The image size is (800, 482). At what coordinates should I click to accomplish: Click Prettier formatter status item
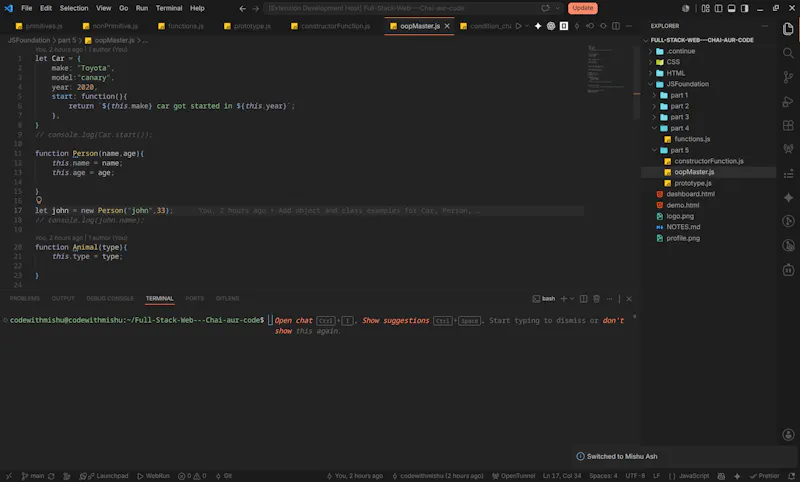(x=764, y=476)
